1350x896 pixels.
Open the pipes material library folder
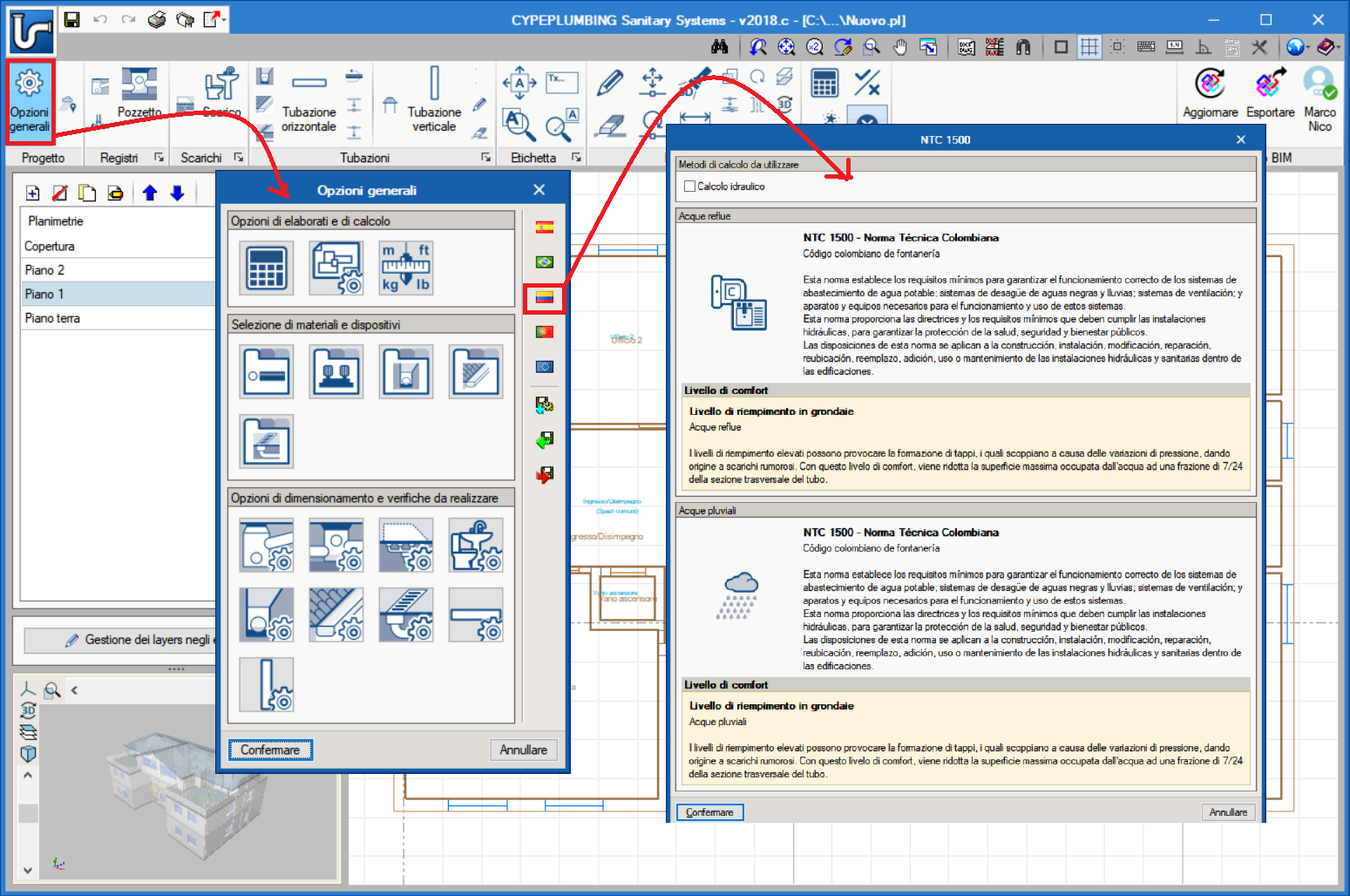267,371
